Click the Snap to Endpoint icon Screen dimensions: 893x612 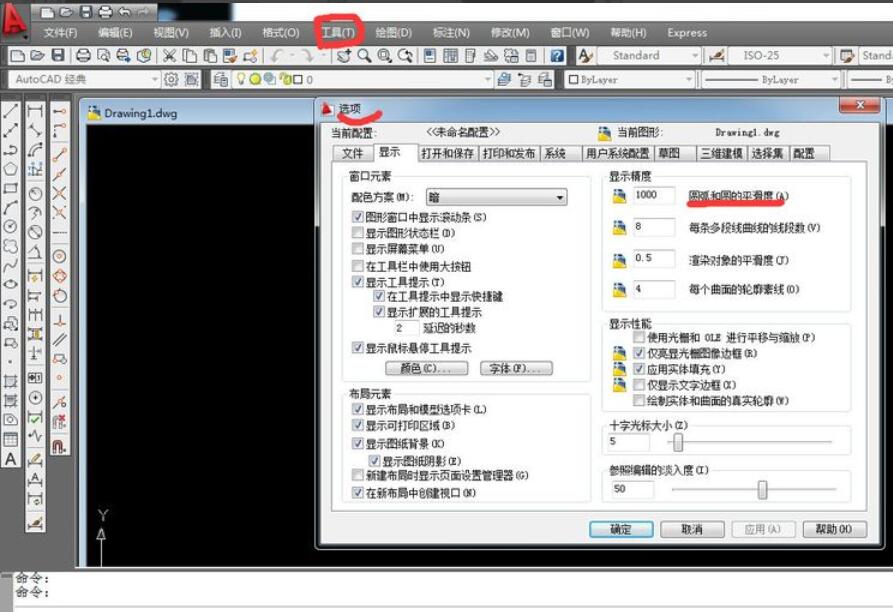[x=60, y=154]
